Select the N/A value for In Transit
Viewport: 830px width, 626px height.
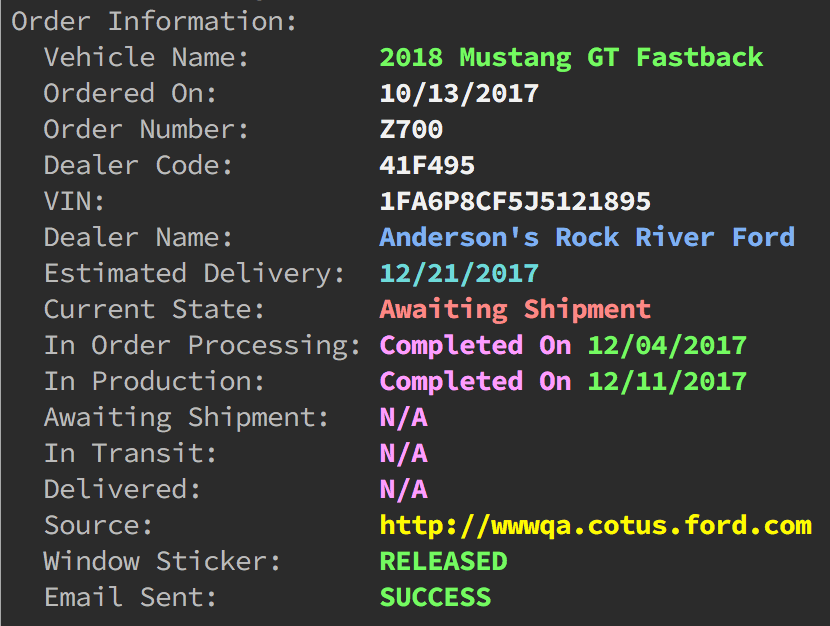(404, 453)
